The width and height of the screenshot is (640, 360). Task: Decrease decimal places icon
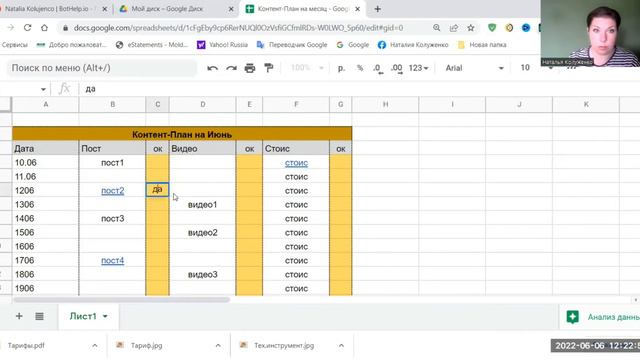(x=378, y=68)
